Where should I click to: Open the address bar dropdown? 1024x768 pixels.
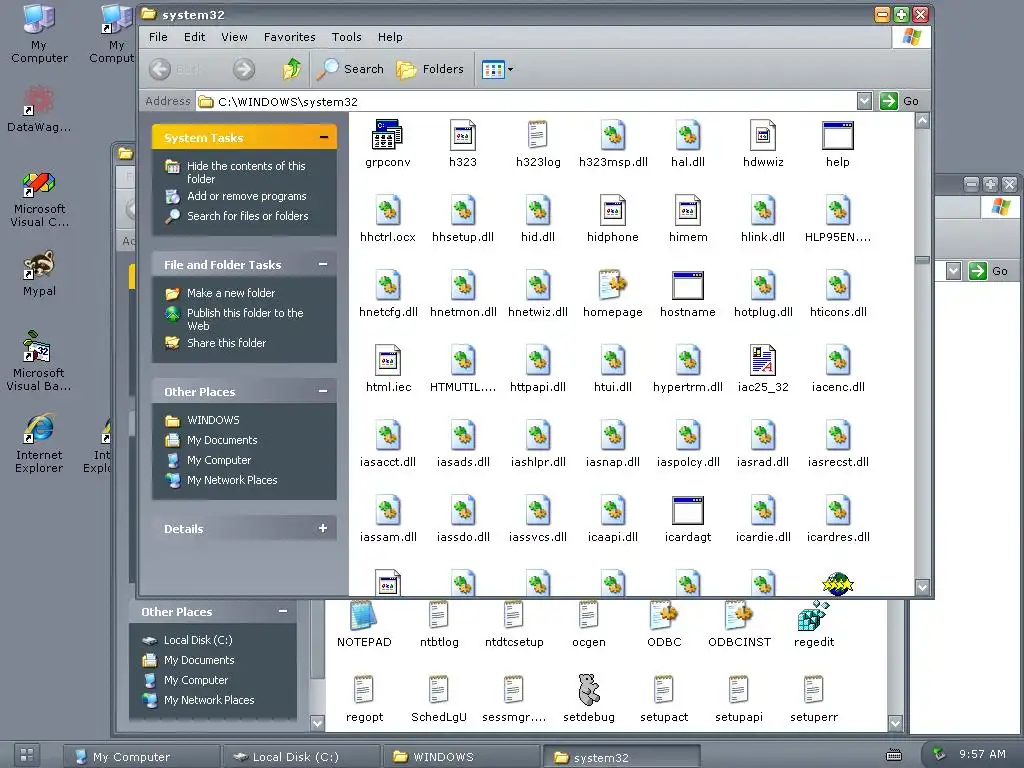click(864, 101)
